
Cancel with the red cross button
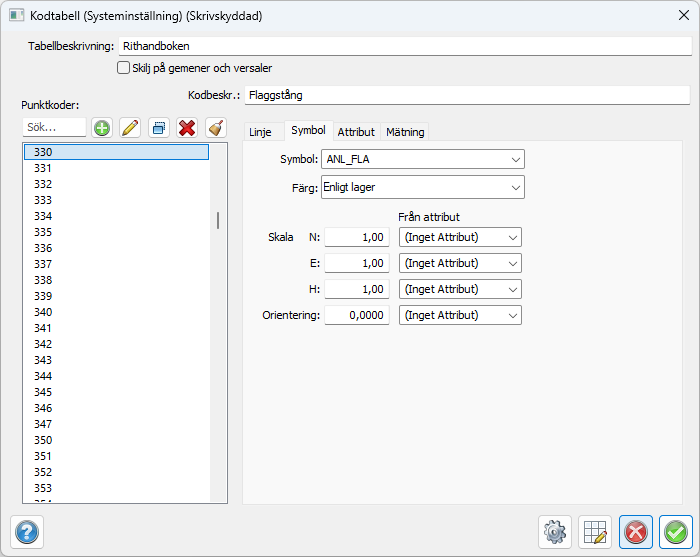click(635, 532)
